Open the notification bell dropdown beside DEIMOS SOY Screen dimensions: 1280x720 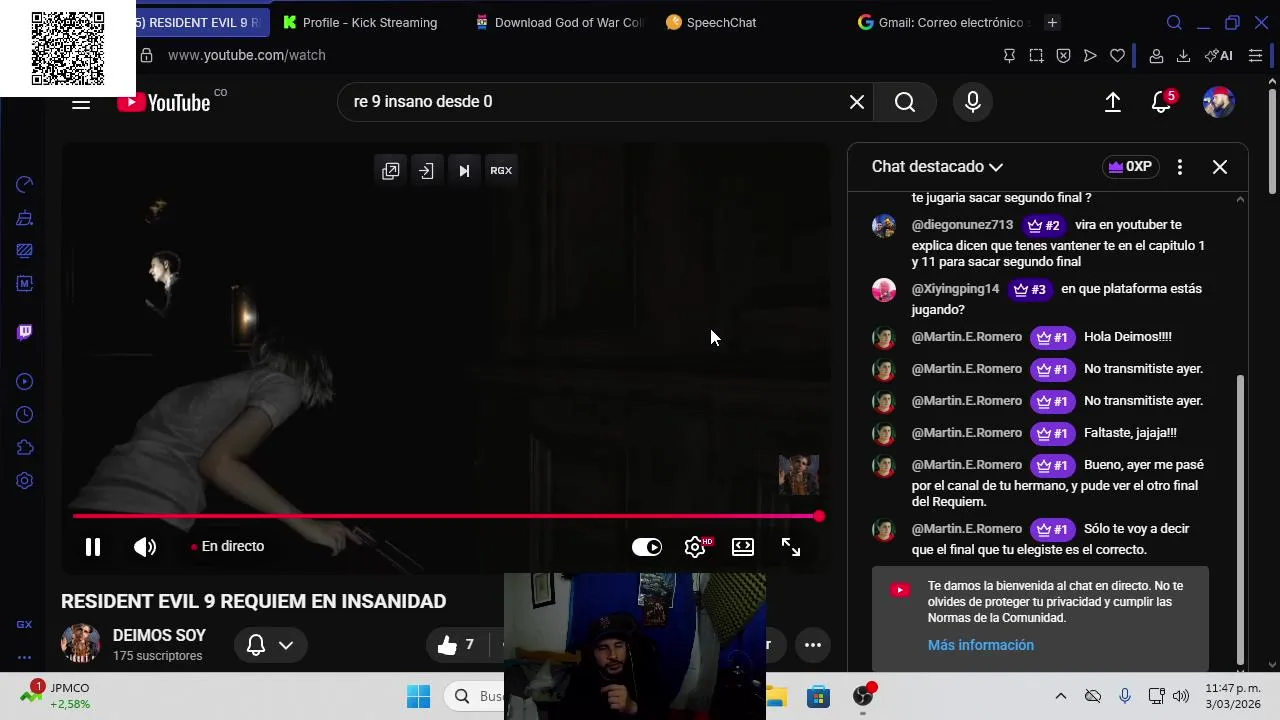tap(270, 645)
